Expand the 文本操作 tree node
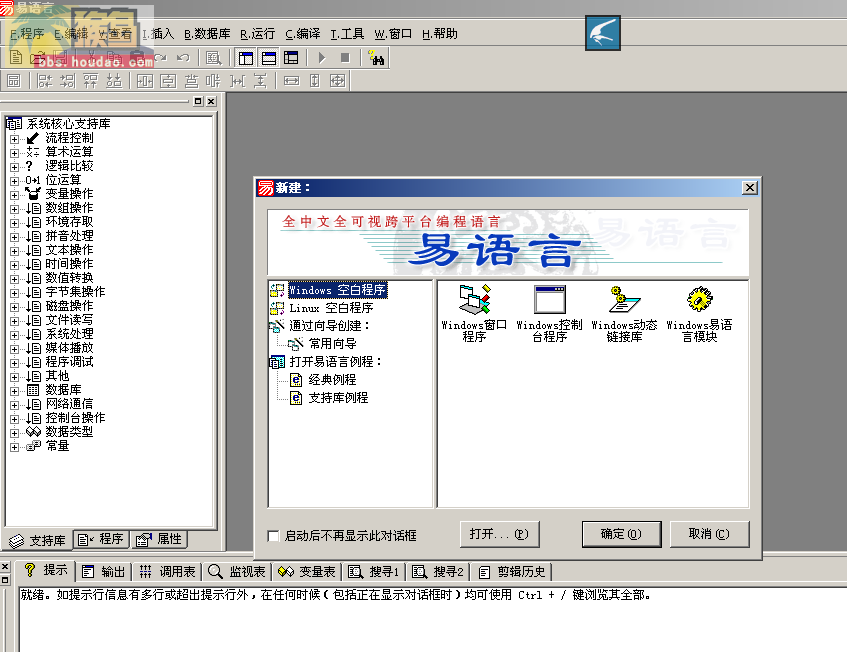 point(15,251)
